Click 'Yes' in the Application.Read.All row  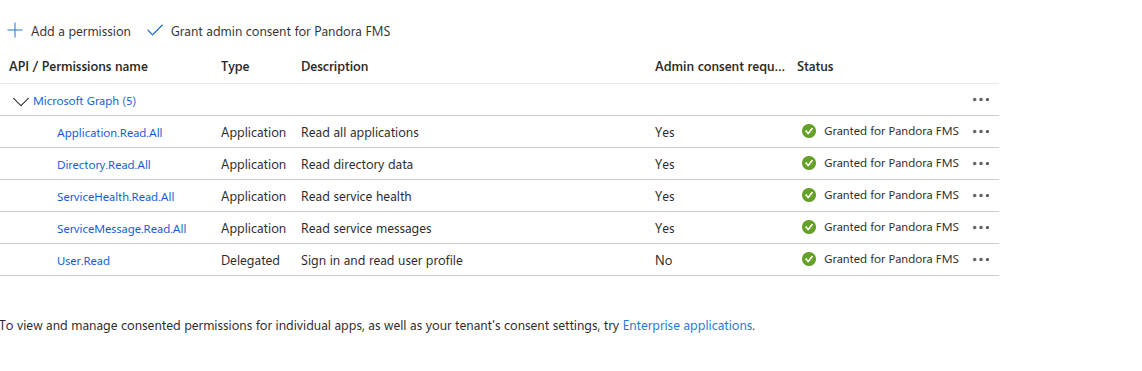click(x=665, y=133)
